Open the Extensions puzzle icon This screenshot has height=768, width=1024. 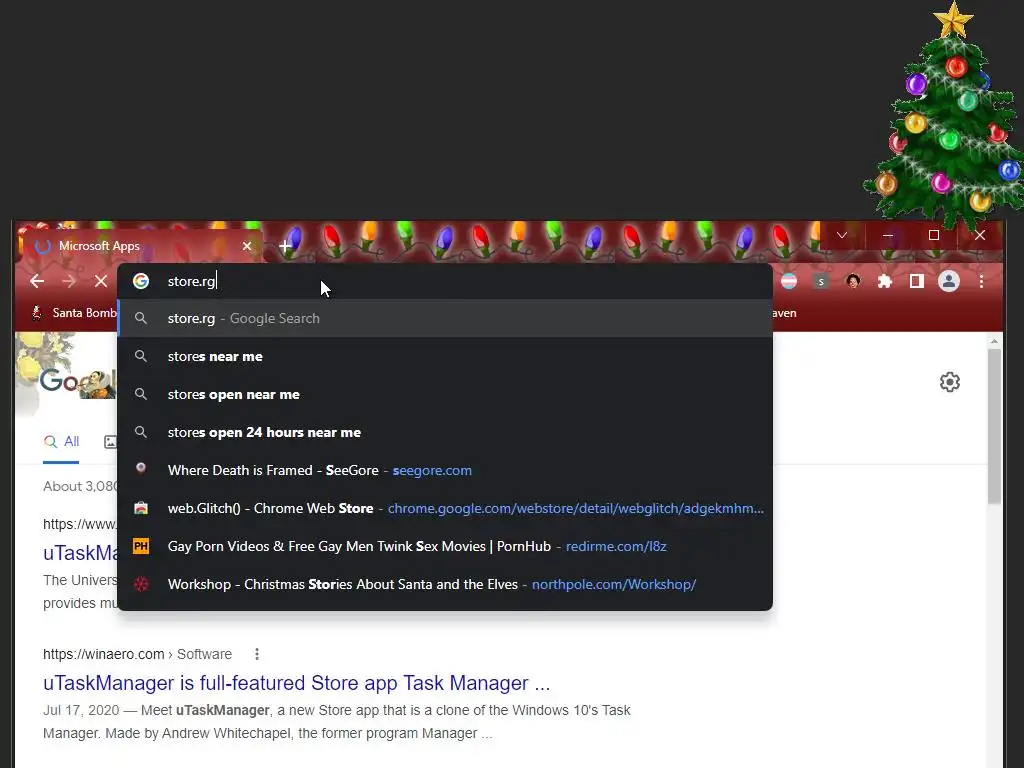[885, 281]
